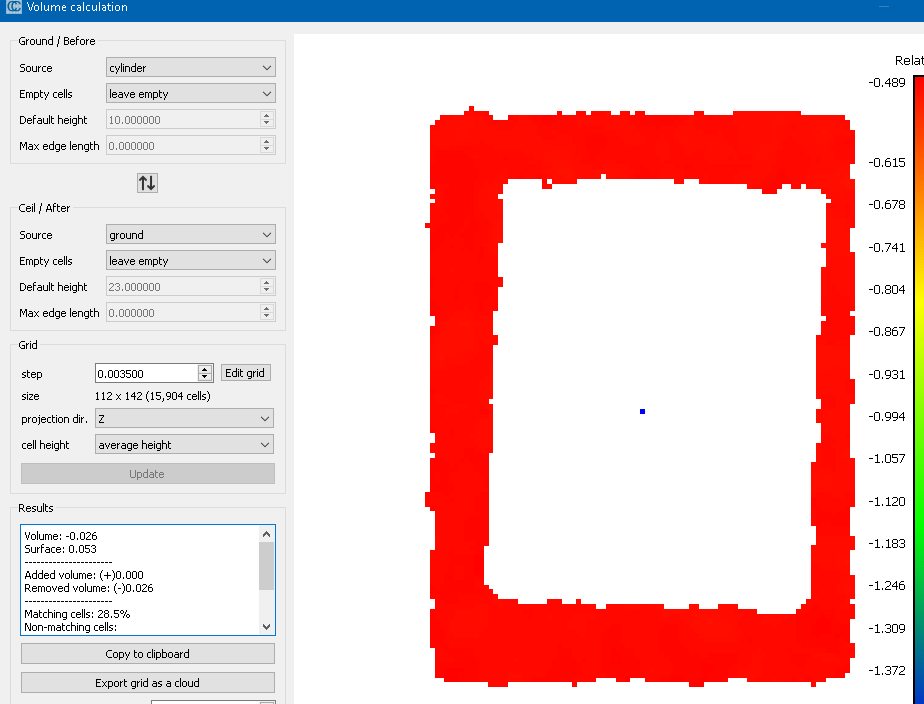924x704 pixels.
Task: Expand the cell height dropdown
Action: tap(184, 445)
